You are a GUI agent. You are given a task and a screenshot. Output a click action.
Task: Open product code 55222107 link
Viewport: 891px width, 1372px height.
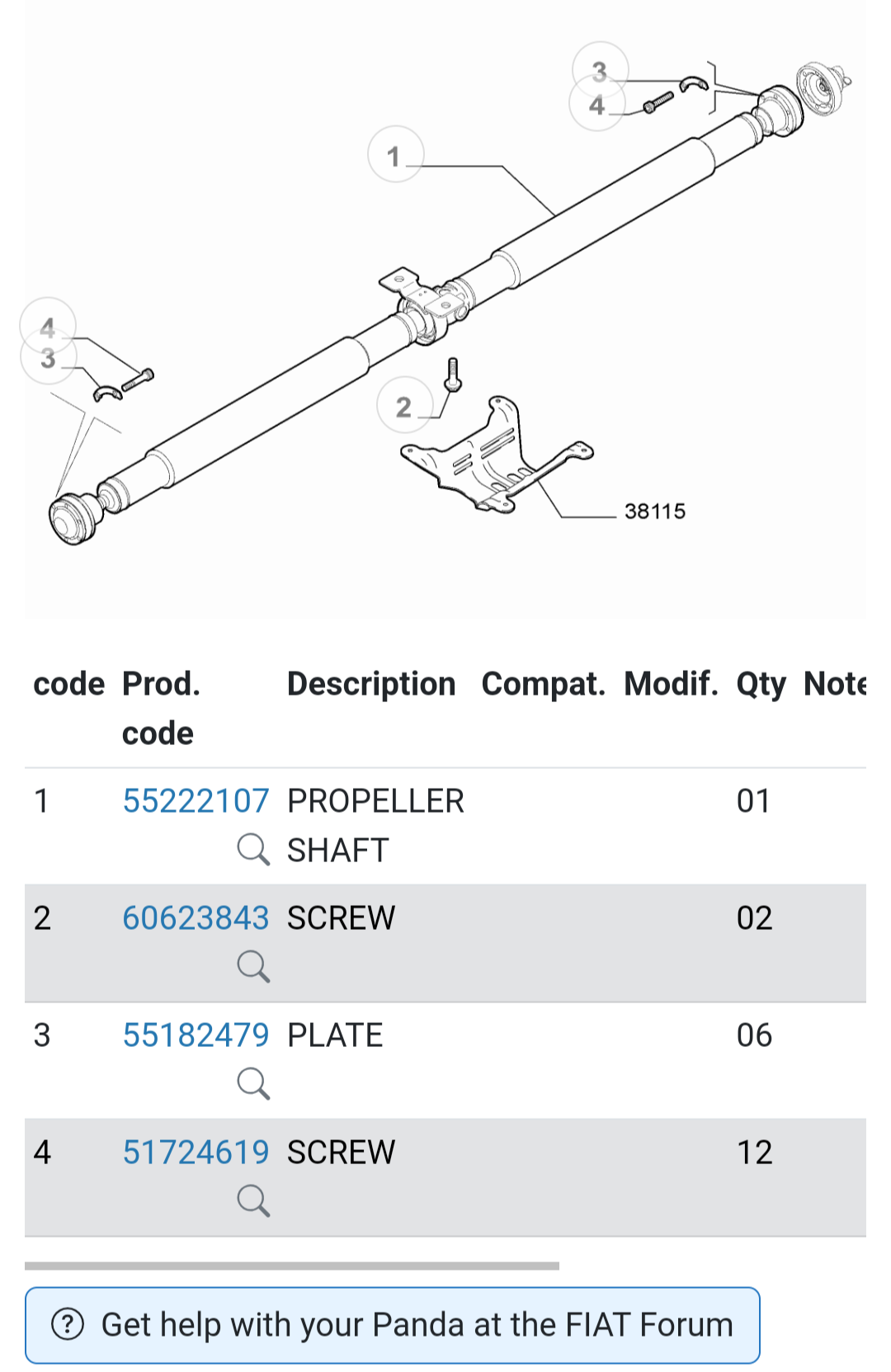coord(196,800)
